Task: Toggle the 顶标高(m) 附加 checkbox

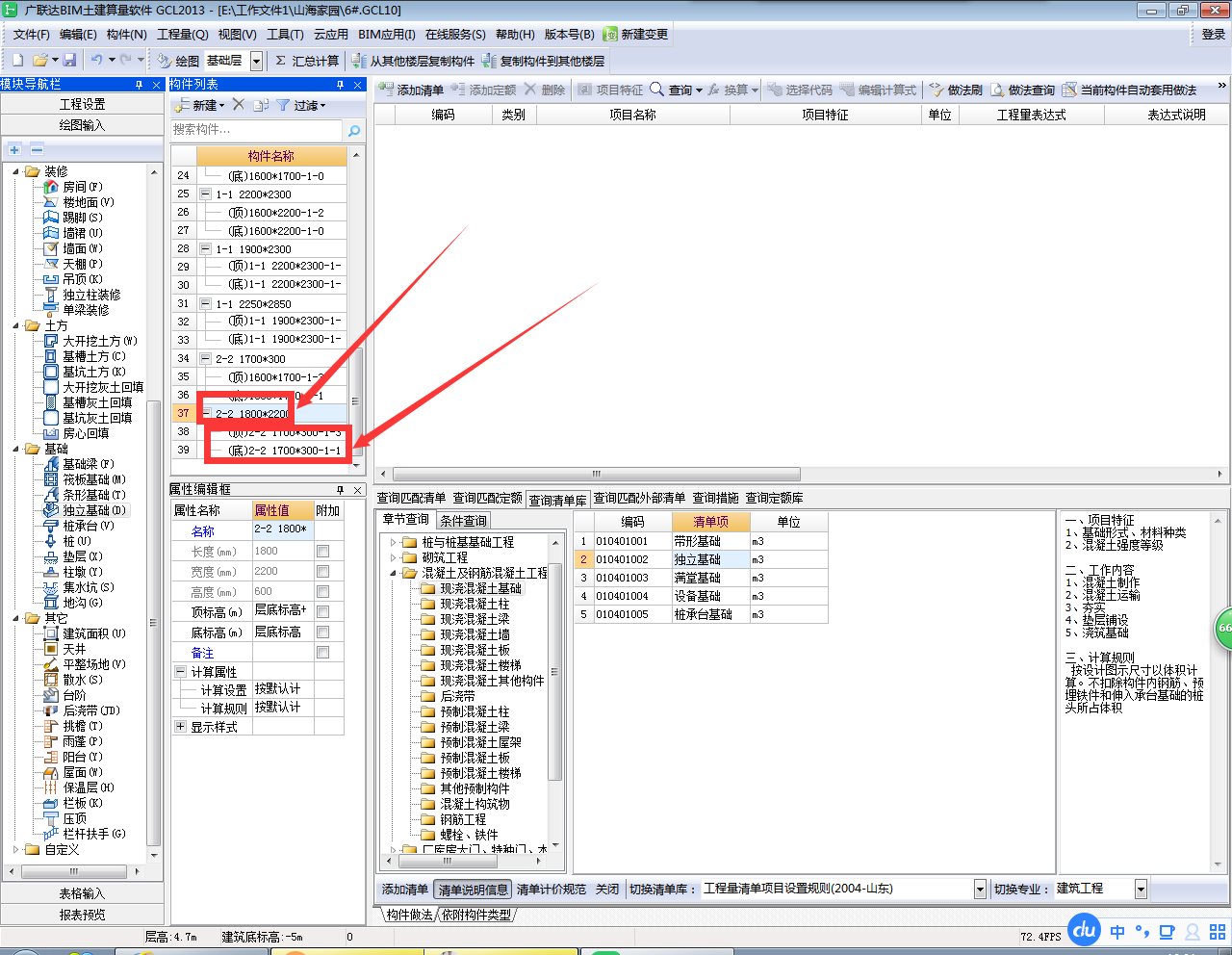Action: (322, 612)
